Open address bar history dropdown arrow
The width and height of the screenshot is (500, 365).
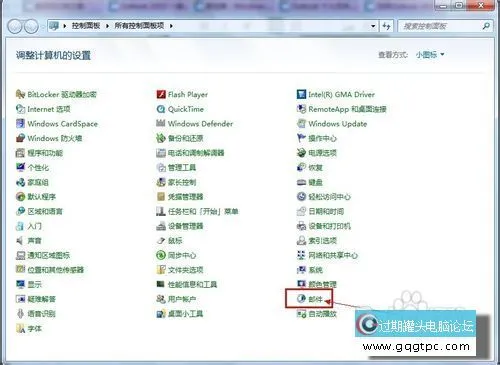tap(373, 26)
